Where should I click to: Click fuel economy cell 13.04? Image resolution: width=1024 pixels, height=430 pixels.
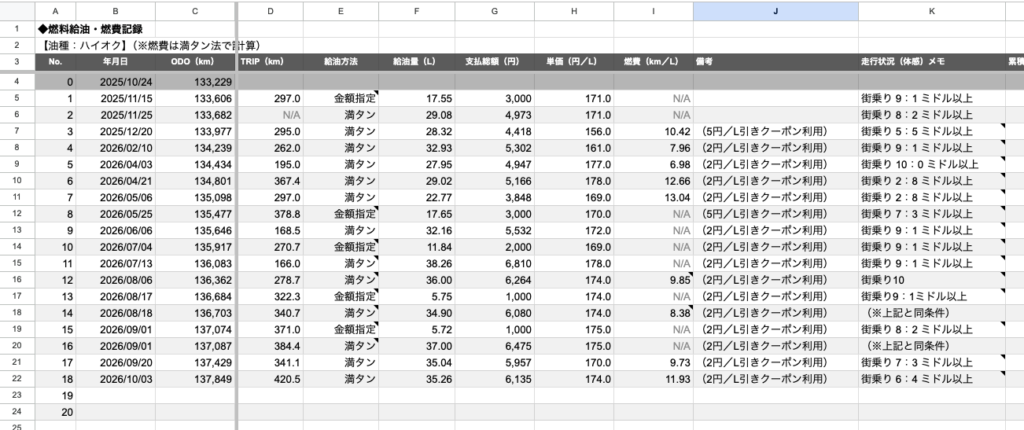pos(654,197)
